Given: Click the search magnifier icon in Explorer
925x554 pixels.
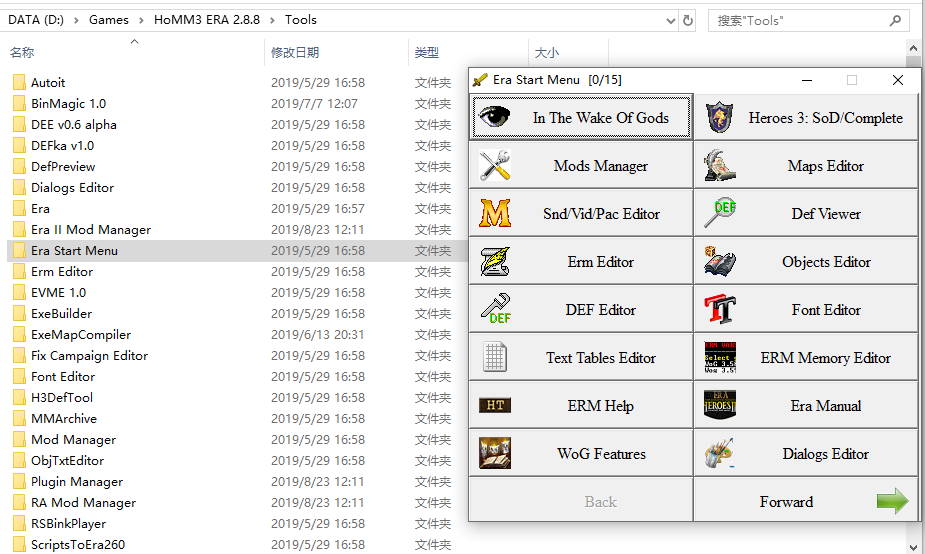Looking at the screenshot, I should coord(895,21).
